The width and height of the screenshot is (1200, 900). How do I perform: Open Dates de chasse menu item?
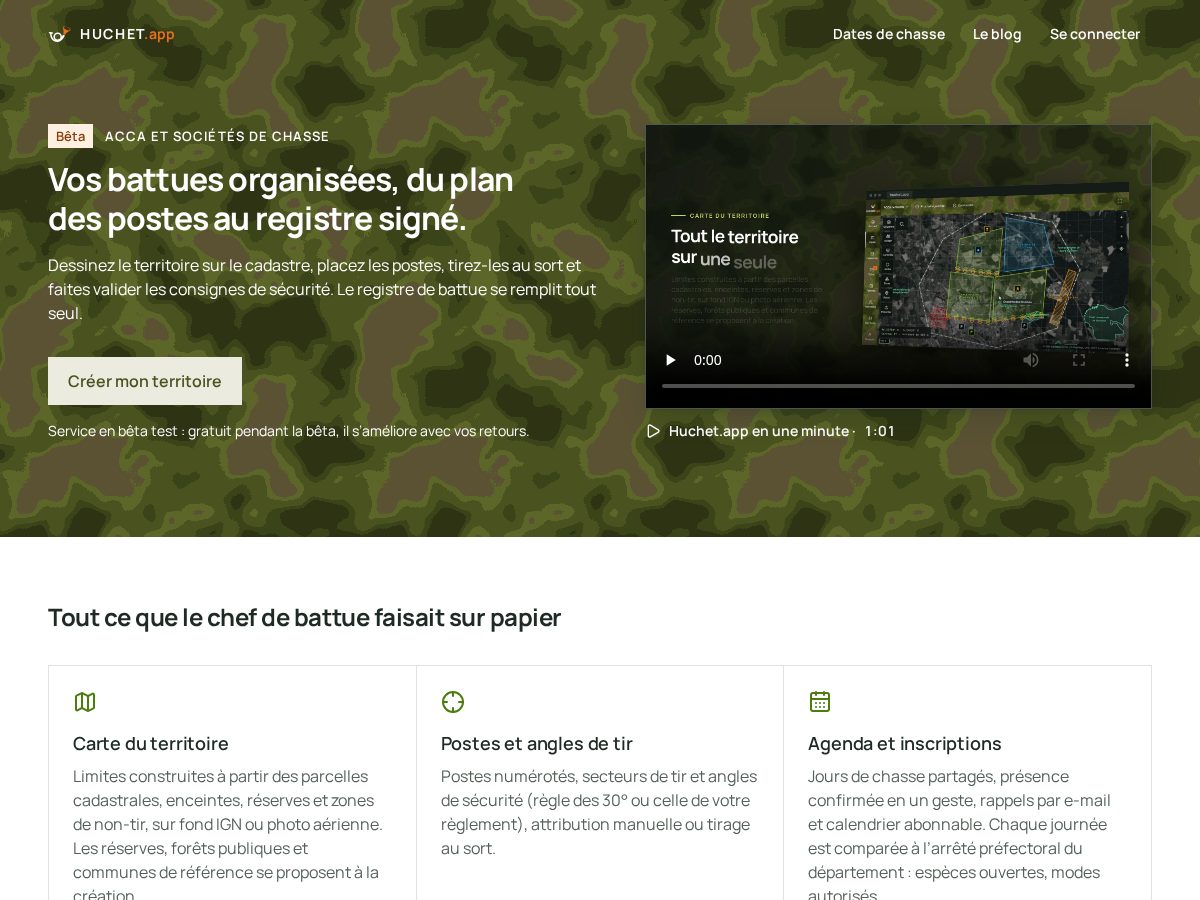(x=889, y=34)
